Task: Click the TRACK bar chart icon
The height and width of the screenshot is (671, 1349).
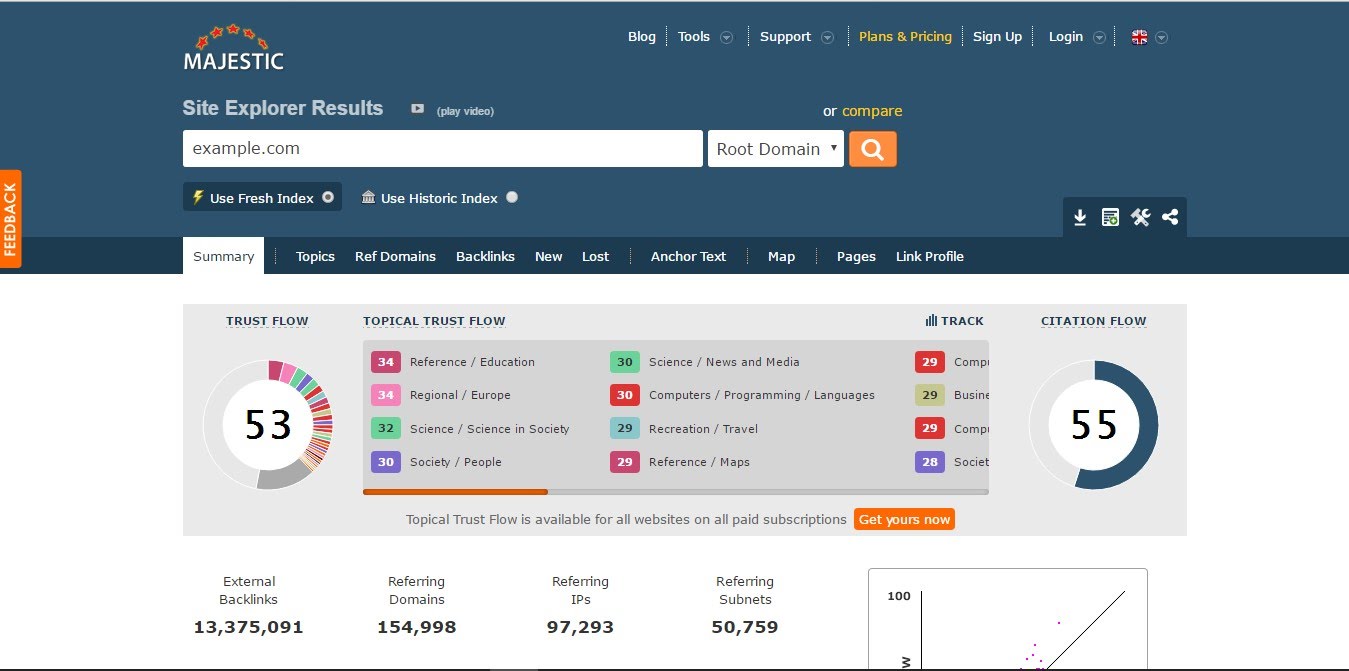Action: [x=931, y=320]
